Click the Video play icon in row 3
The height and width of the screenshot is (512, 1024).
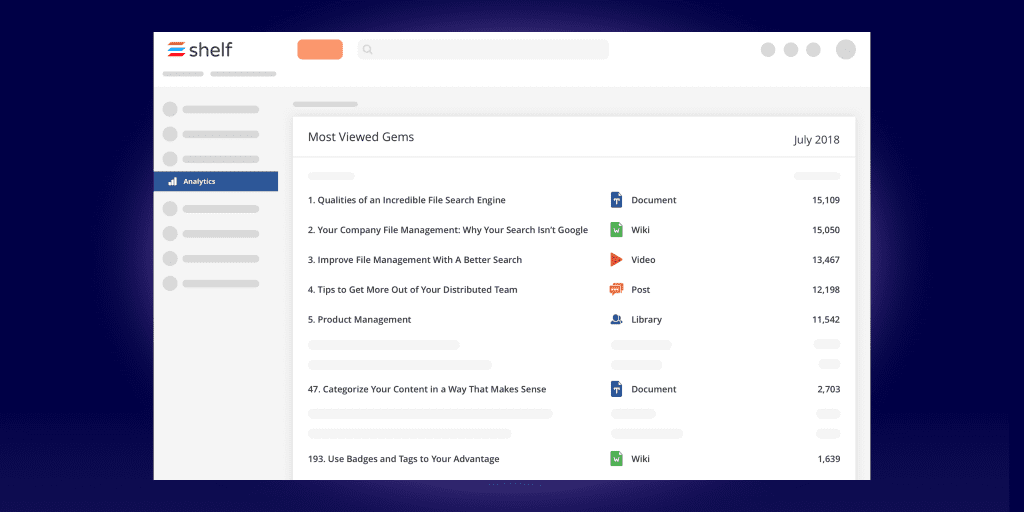coord(616,260)
